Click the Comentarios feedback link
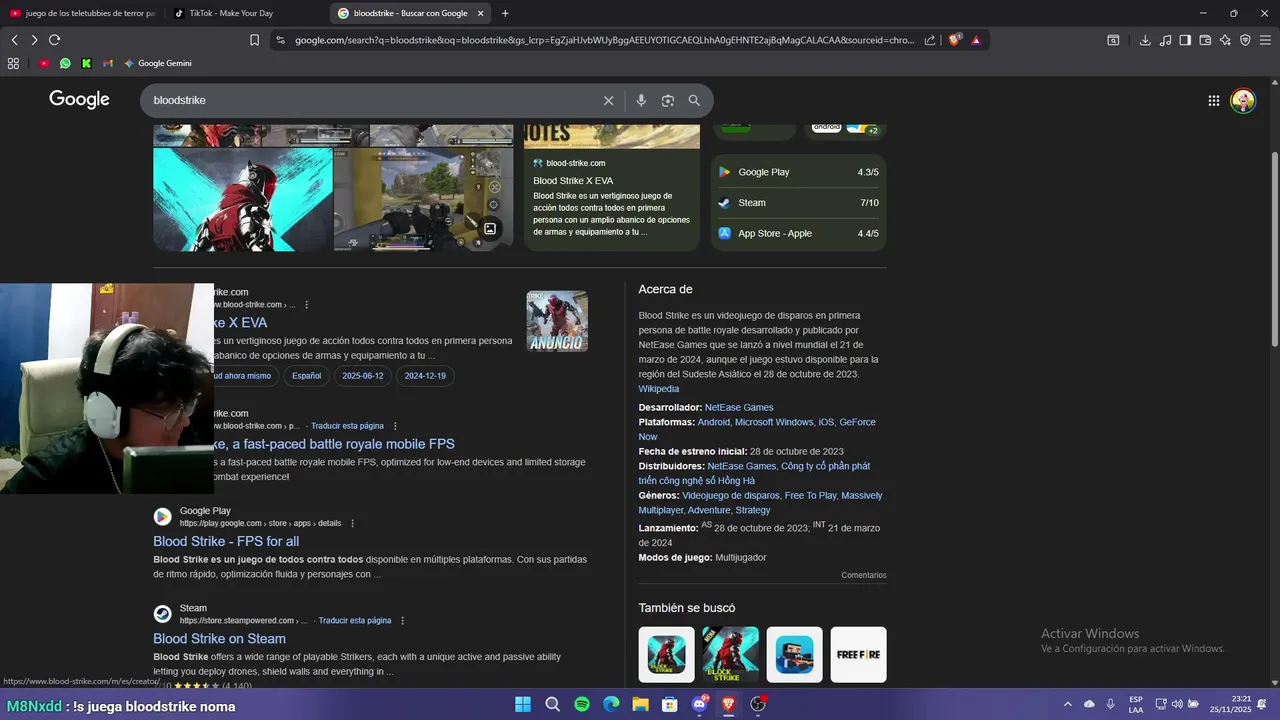This screenshot has height=720, width=1280. (x=864, y=576)
